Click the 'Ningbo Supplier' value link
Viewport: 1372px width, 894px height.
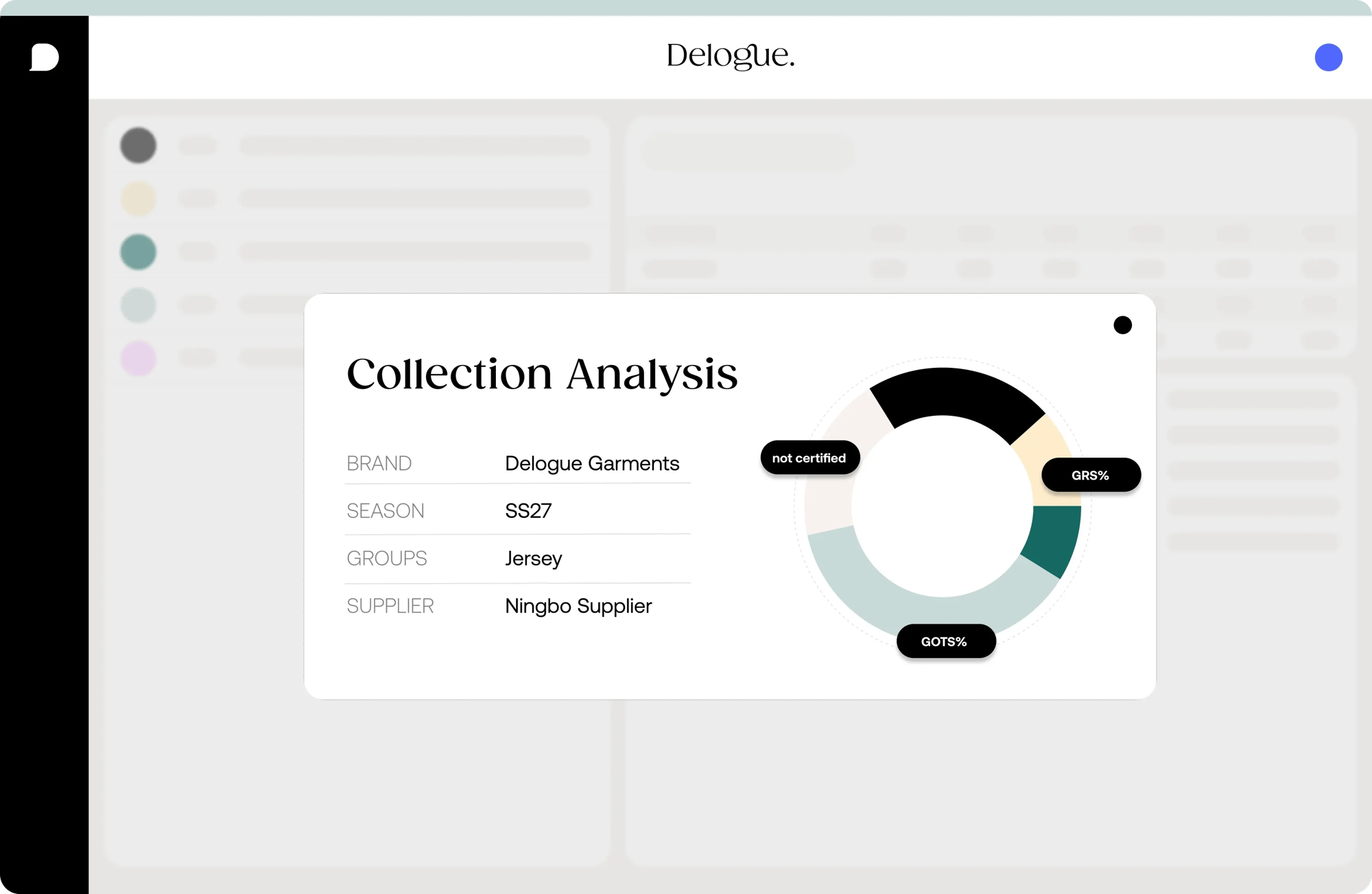click(x=578, y=606)
